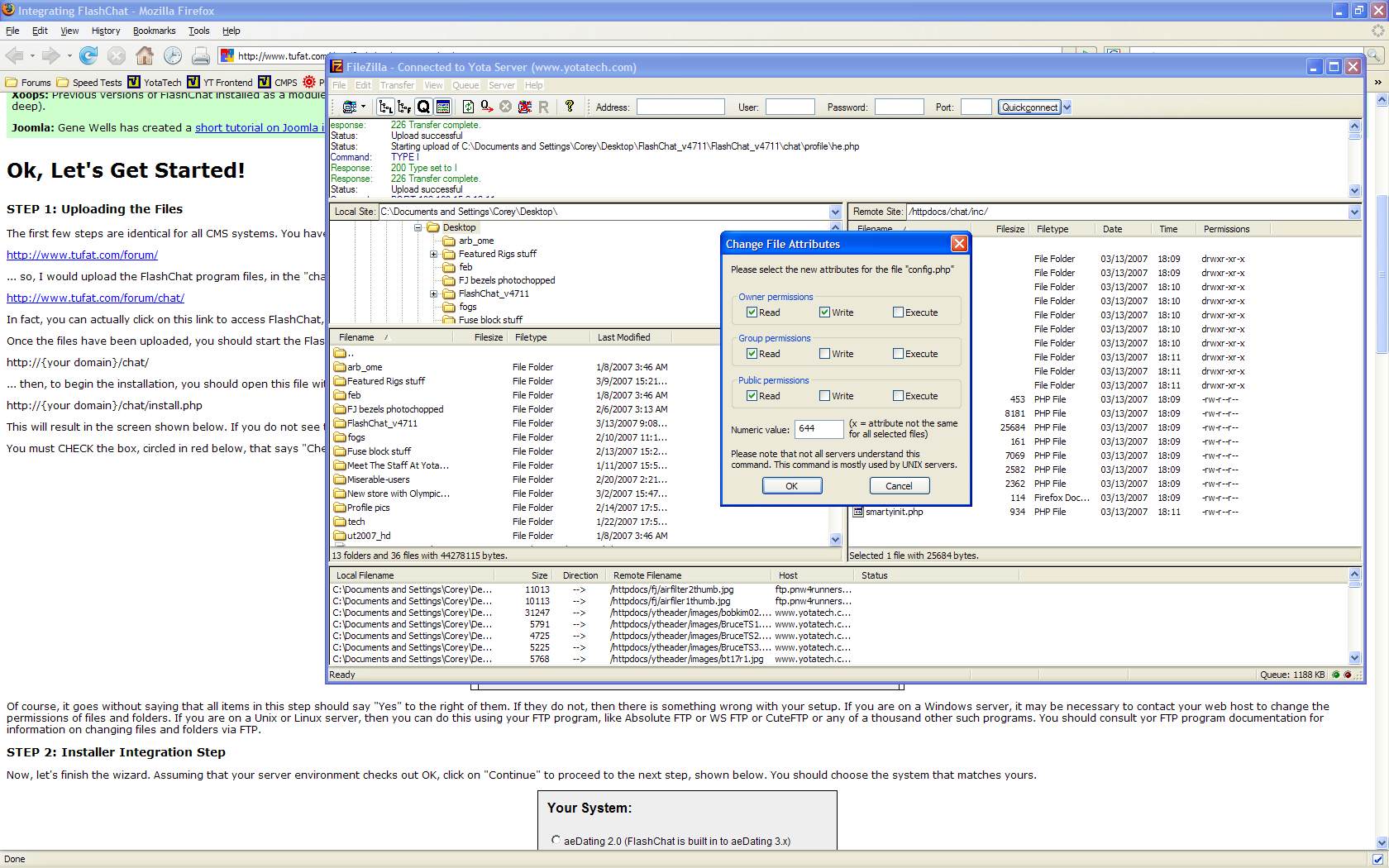Click the Firefox Print icon
Image resolution: width=1389 pixels, height=868 pixels.
point(201,55)
